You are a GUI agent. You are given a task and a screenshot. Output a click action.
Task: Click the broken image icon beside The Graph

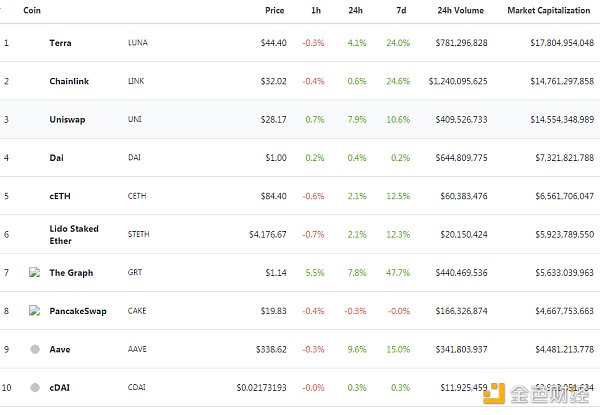coord(35,272)
